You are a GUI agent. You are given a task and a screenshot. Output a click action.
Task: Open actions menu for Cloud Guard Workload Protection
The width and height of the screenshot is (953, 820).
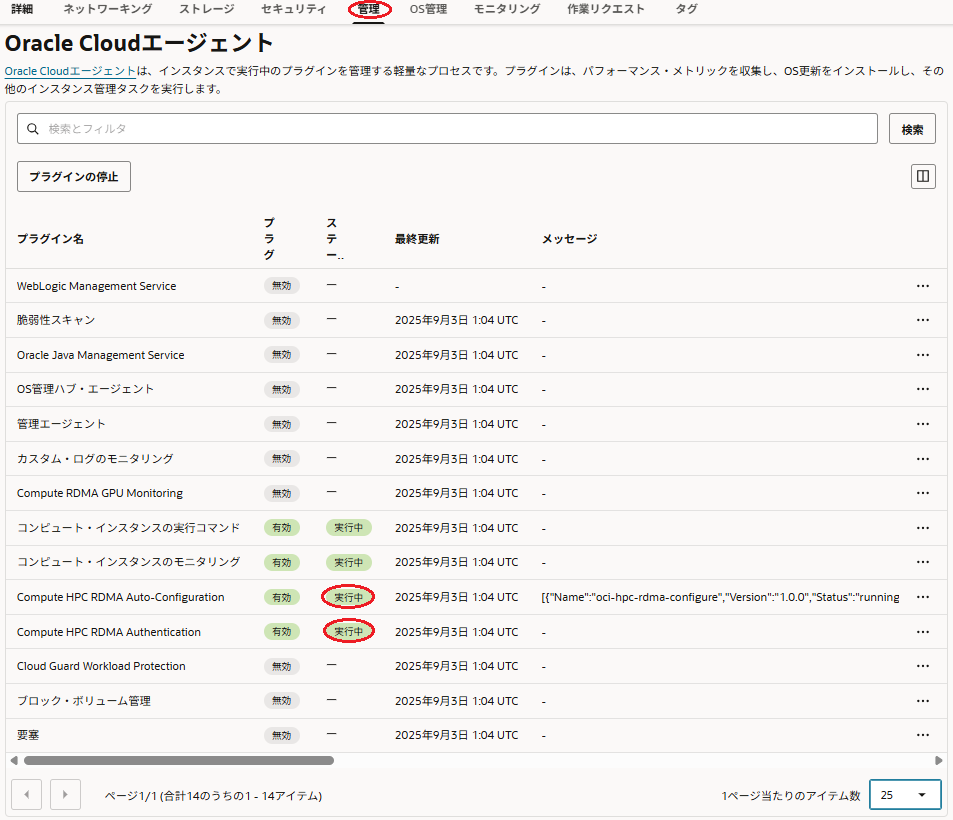[922, 666]
